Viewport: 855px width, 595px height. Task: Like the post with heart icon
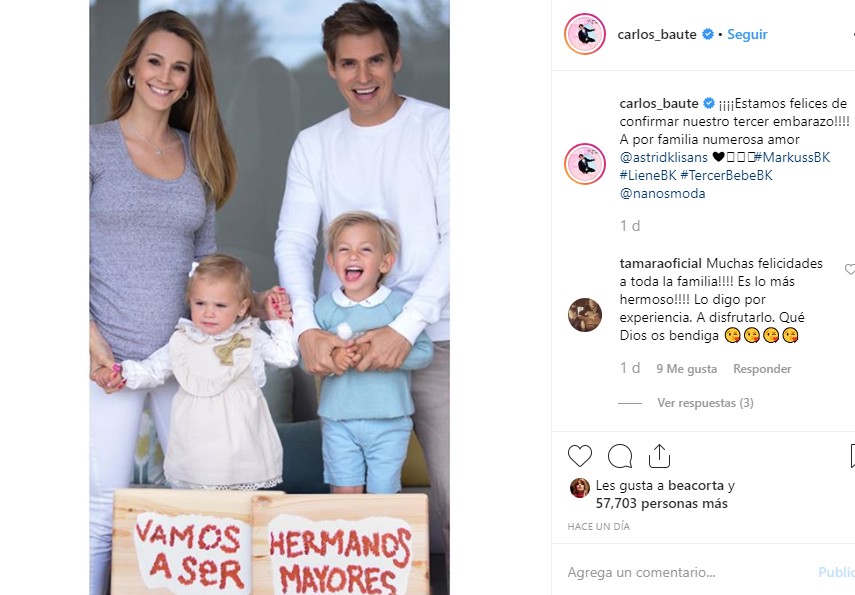tap(580, 456)
